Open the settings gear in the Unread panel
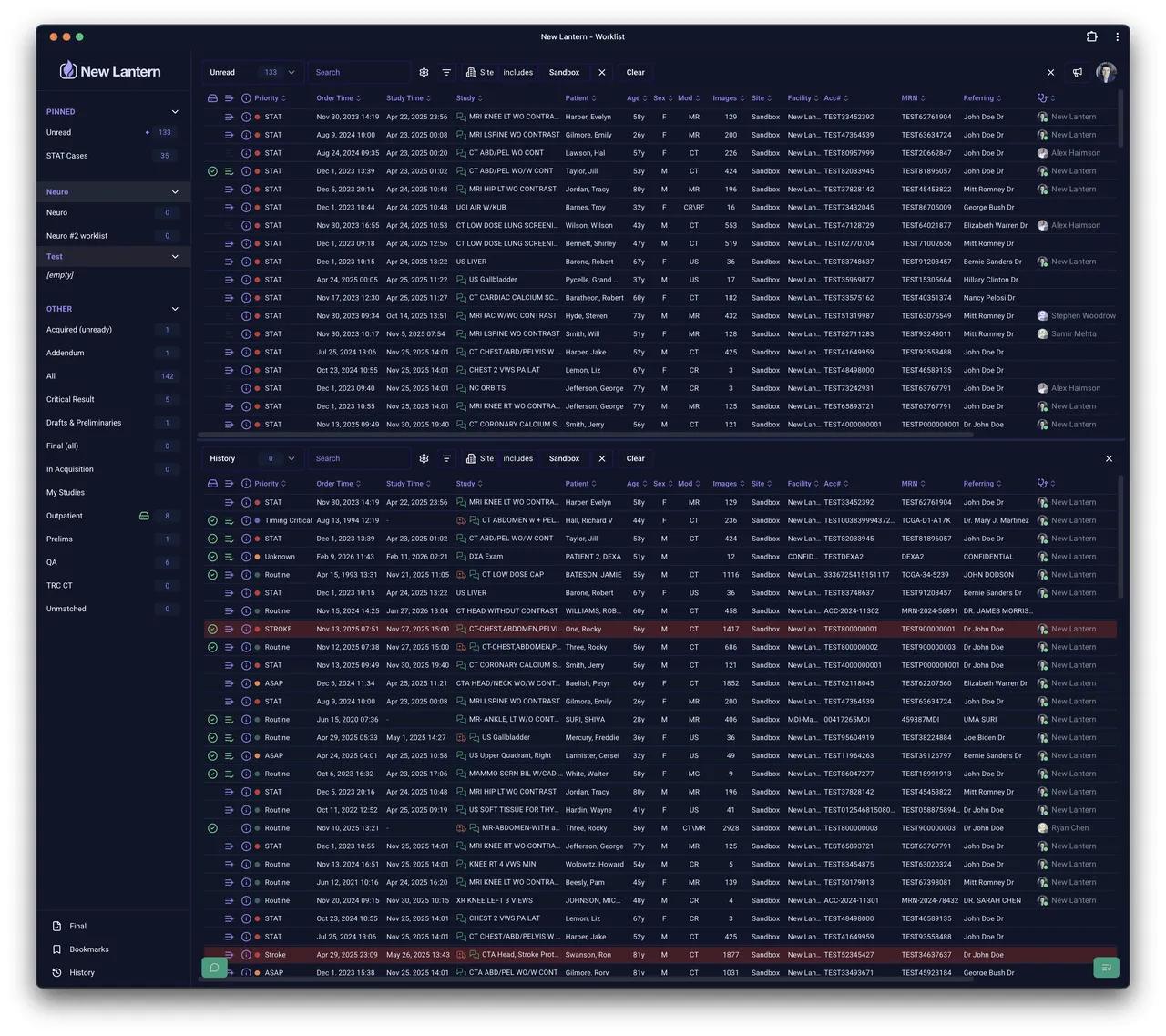 click(x=424, y=72)
